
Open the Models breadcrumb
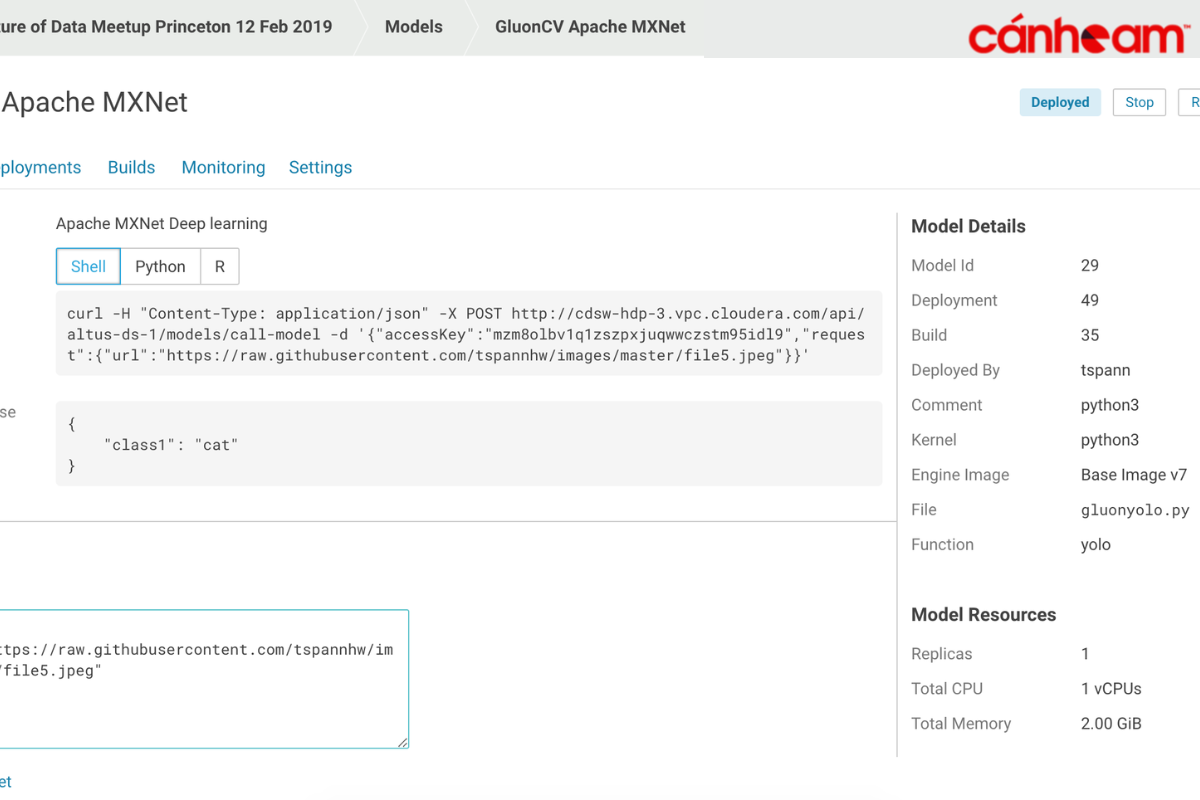(413, 27)
